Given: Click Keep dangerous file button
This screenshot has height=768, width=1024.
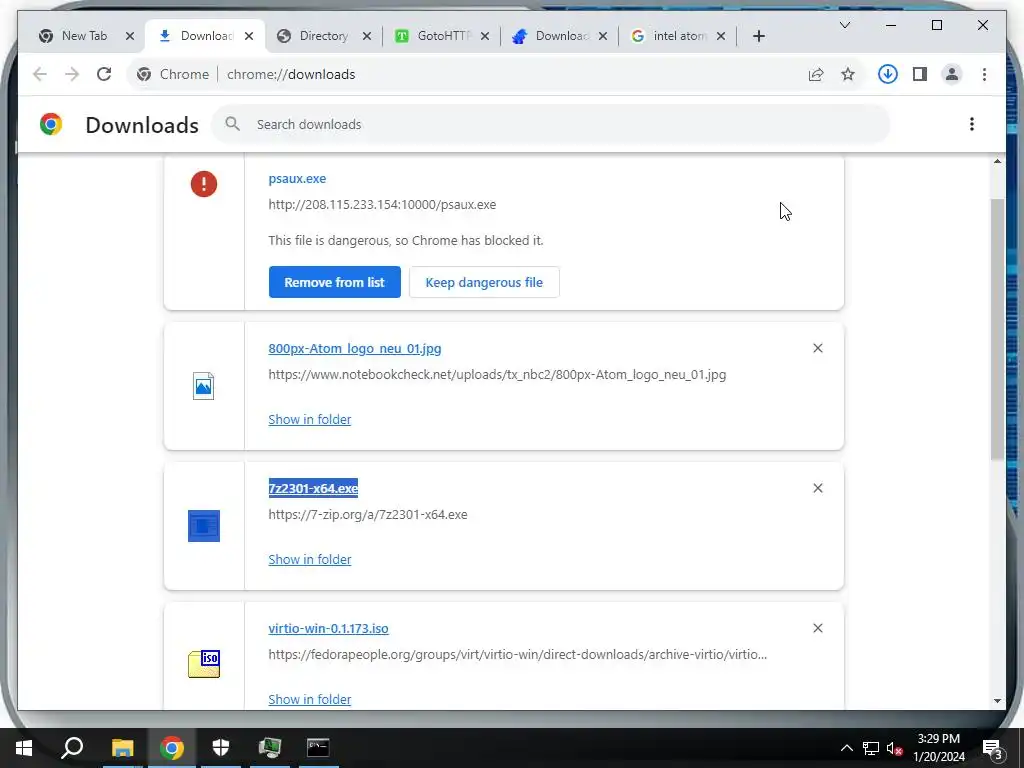Looking at the screenshot, I should pos(484,282).
